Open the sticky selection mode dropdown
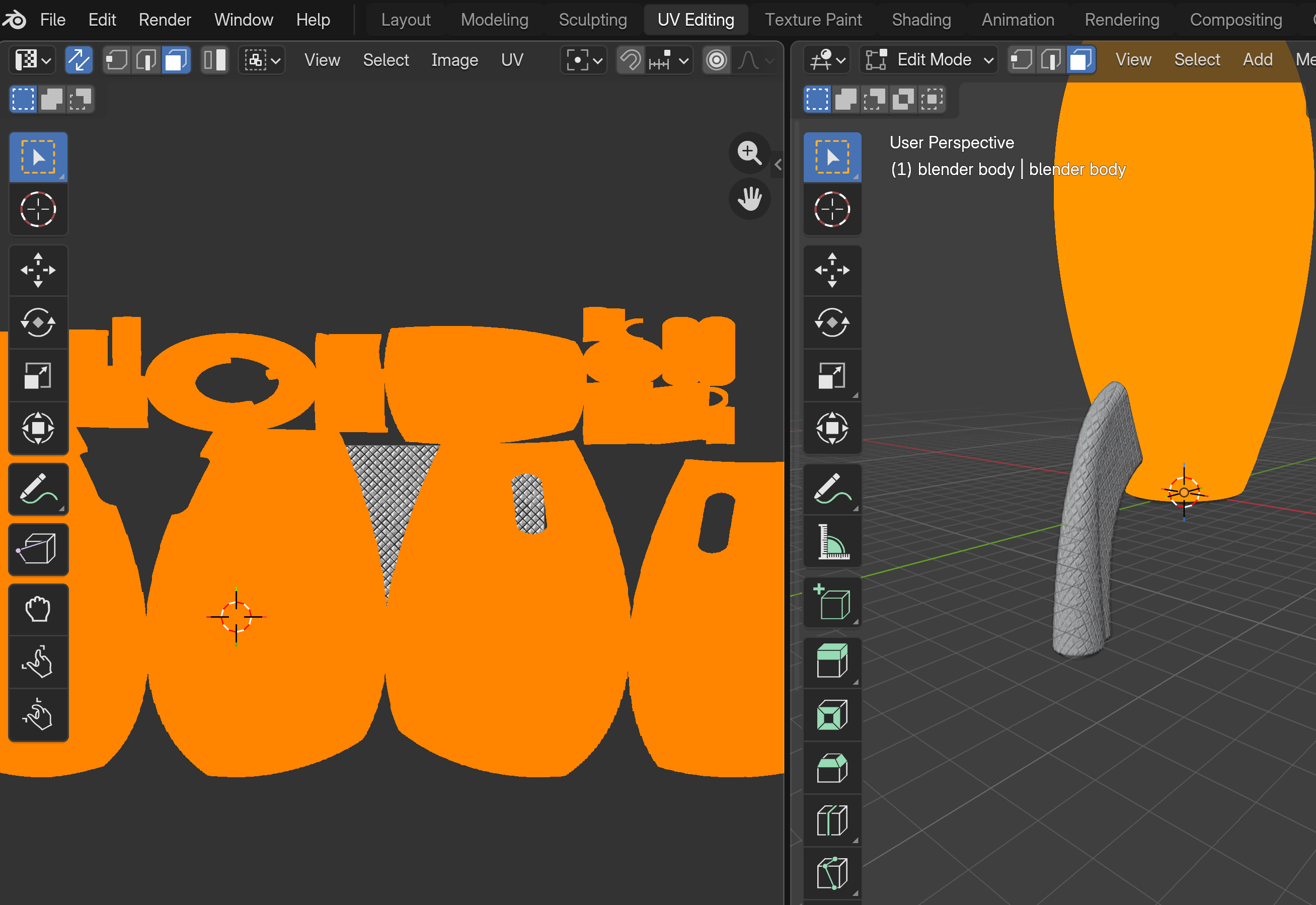The width and height of the screenshot is (1316, 905). [262, 59]
